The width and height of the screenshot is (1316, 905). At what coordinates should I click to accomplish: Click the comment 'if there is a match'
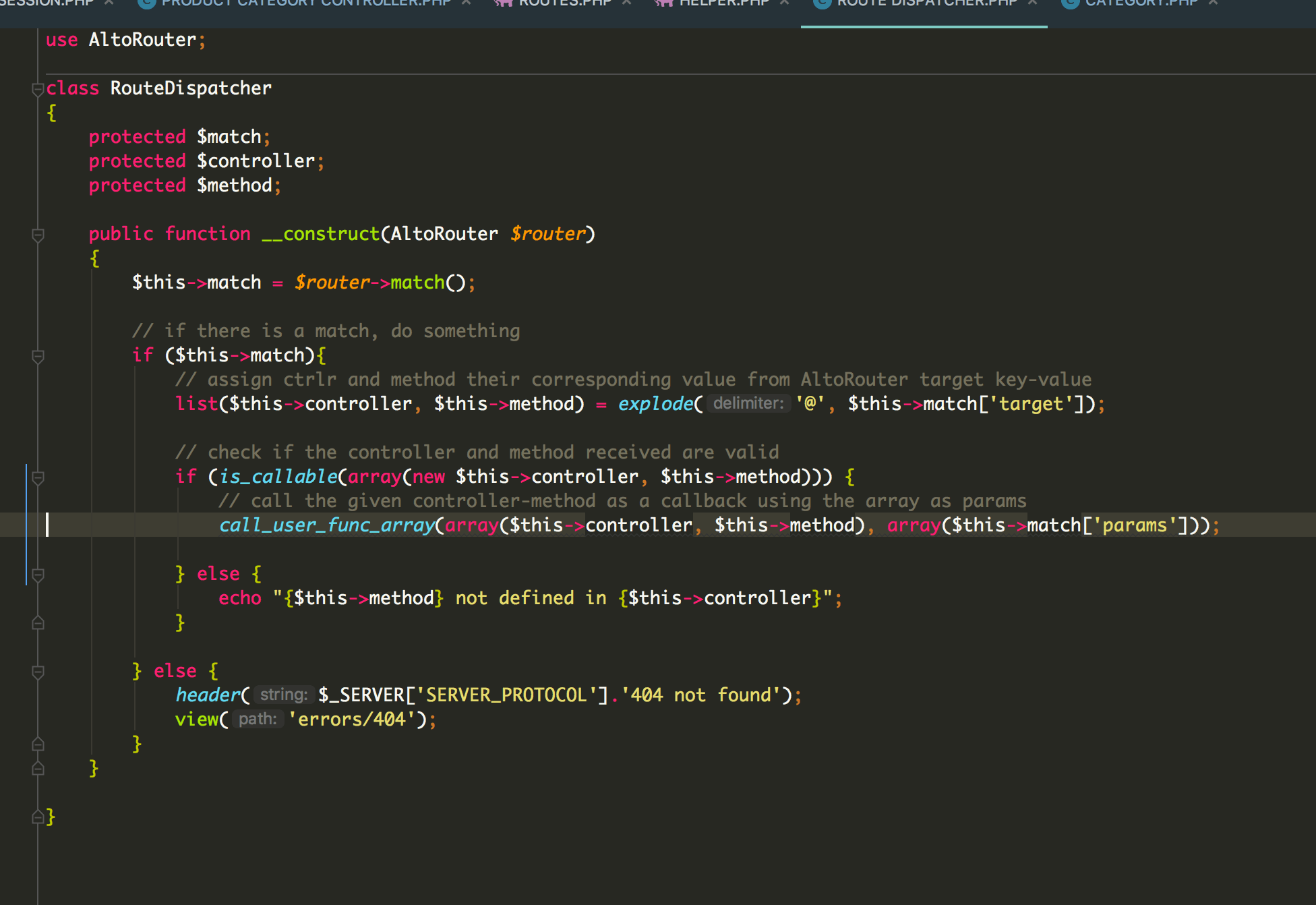326,331
